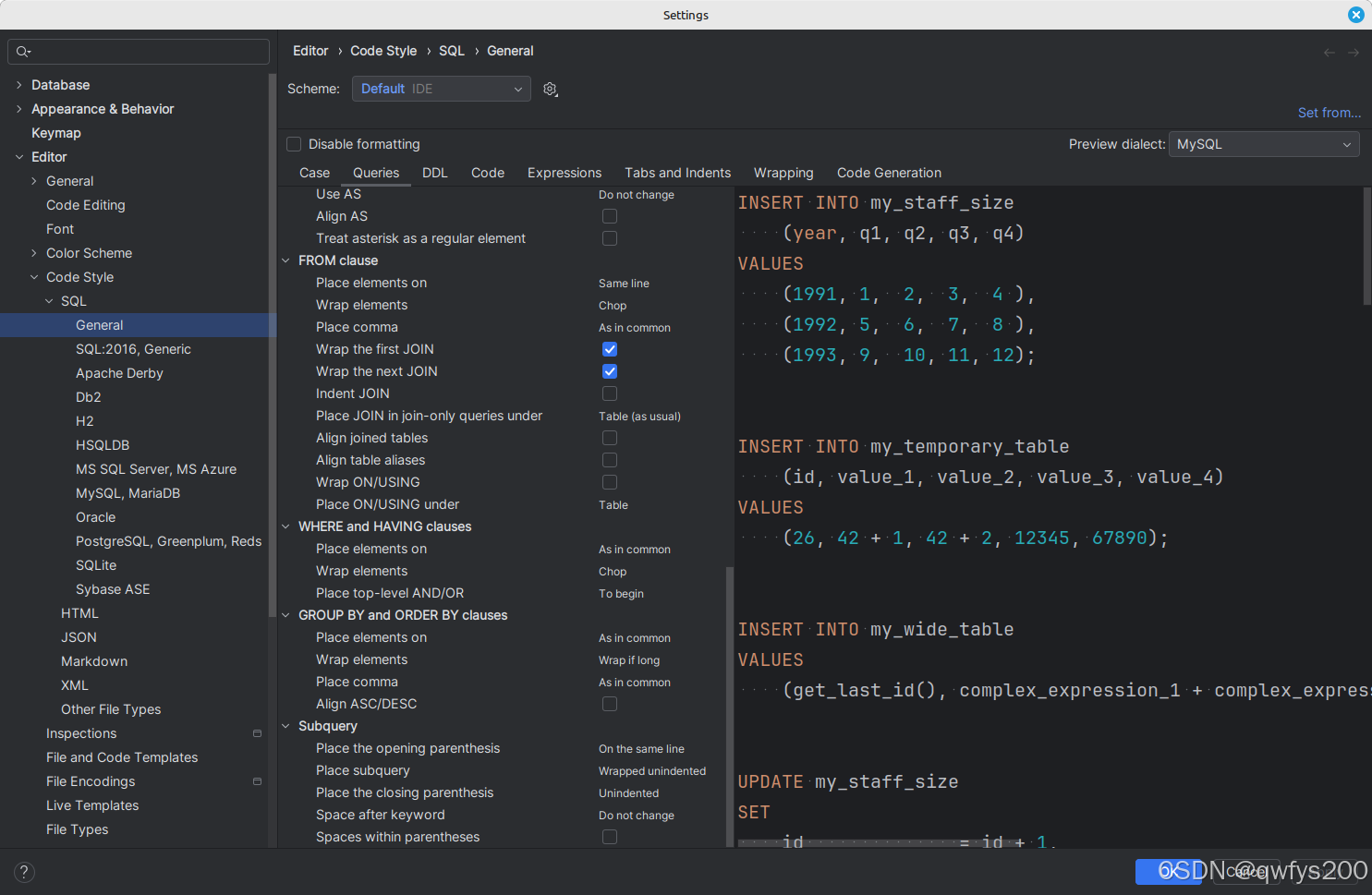Click Code Style in the breadcrumb

383,51
